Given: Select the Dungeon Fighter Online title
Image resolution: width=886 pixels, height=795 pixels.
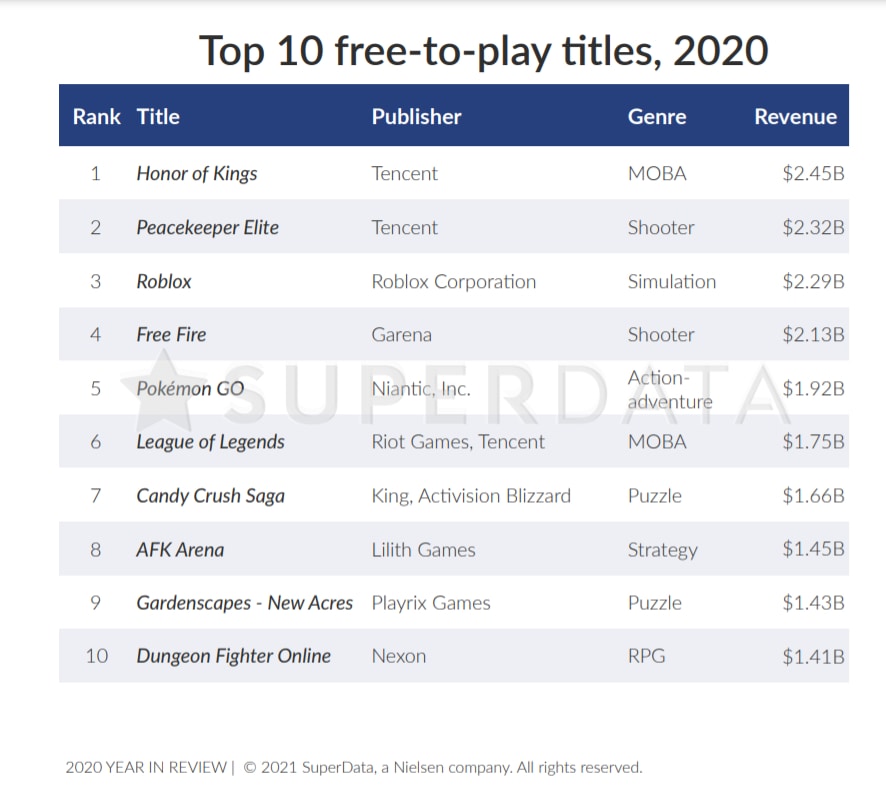Looking at the screenshot, I should [233, 657].
